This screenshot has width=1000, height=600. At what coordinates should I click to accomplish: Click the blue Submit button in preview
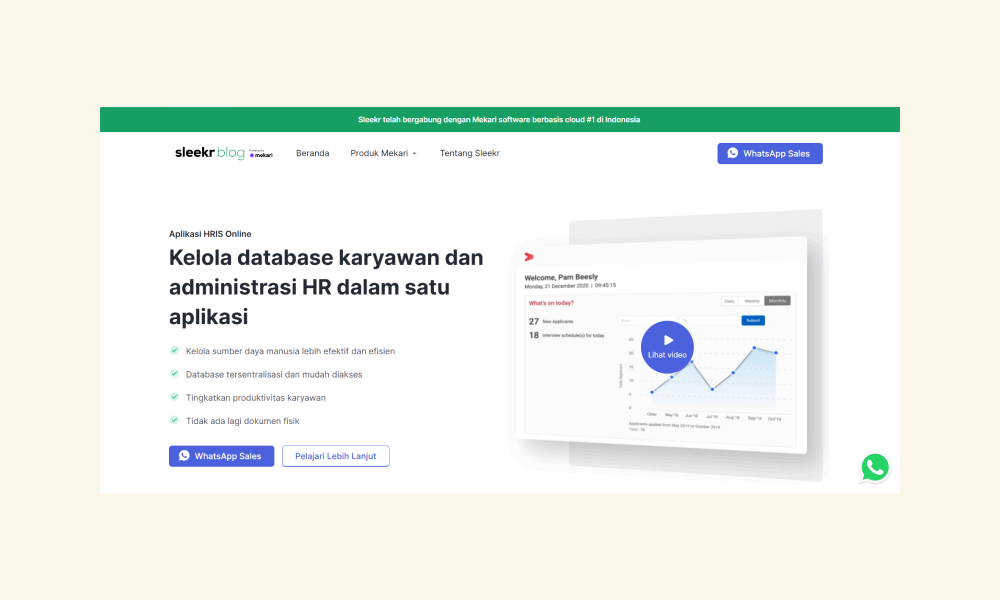753,320
